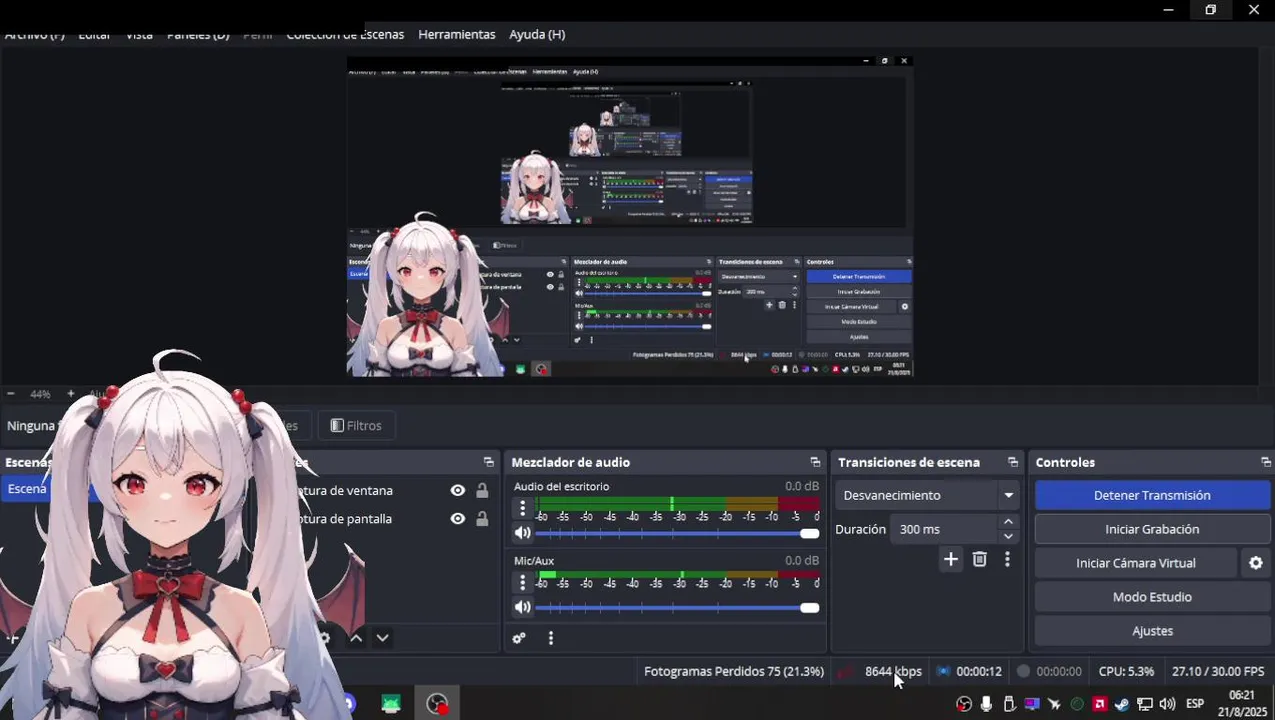Adjust the Mic/Aux volume slider

pyautogui.click(x=678, y=607)
